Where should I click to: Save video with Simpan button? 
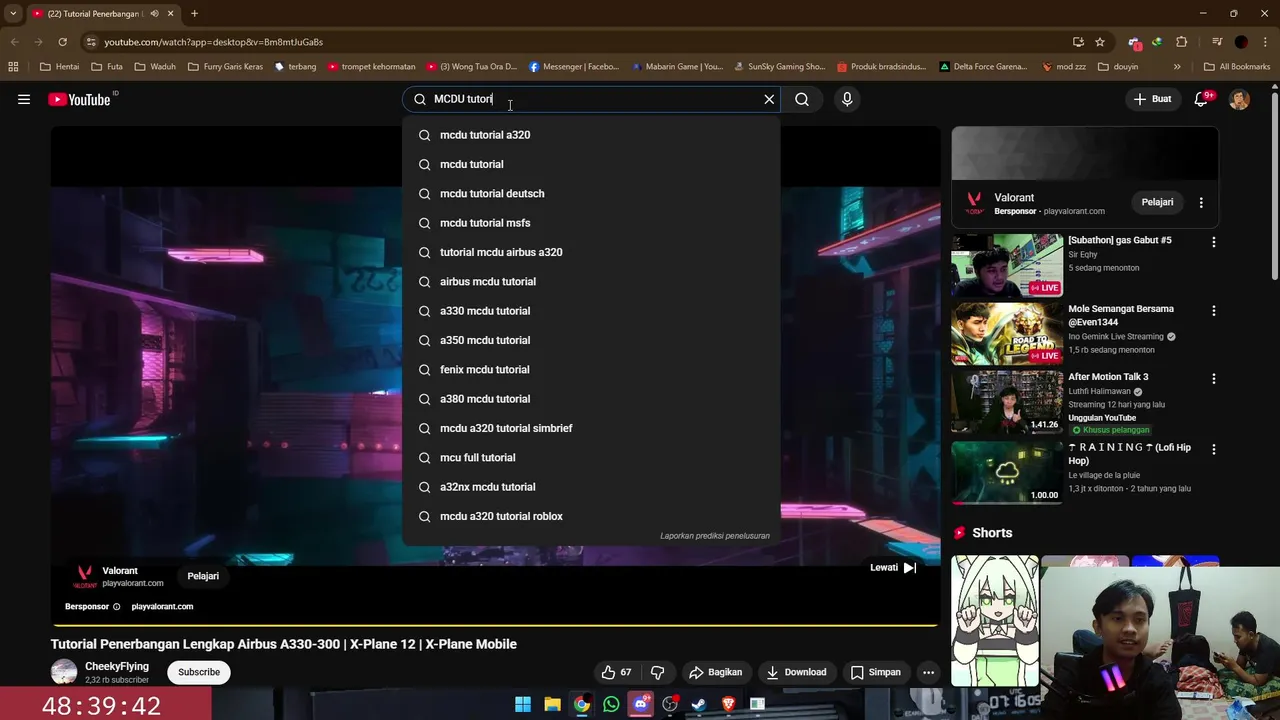pyautogui.click(x=876, y=672)
